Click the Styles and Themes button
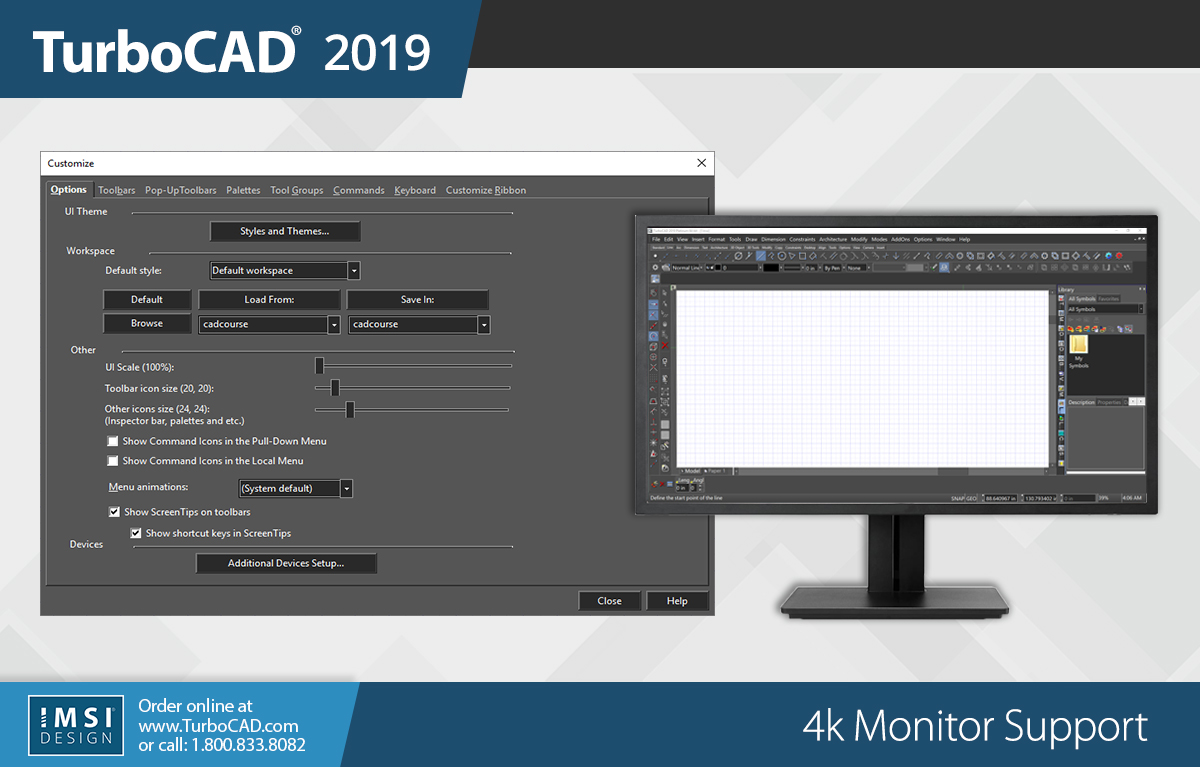Screen dimensions: 1200x767 (x=285, y=231)
